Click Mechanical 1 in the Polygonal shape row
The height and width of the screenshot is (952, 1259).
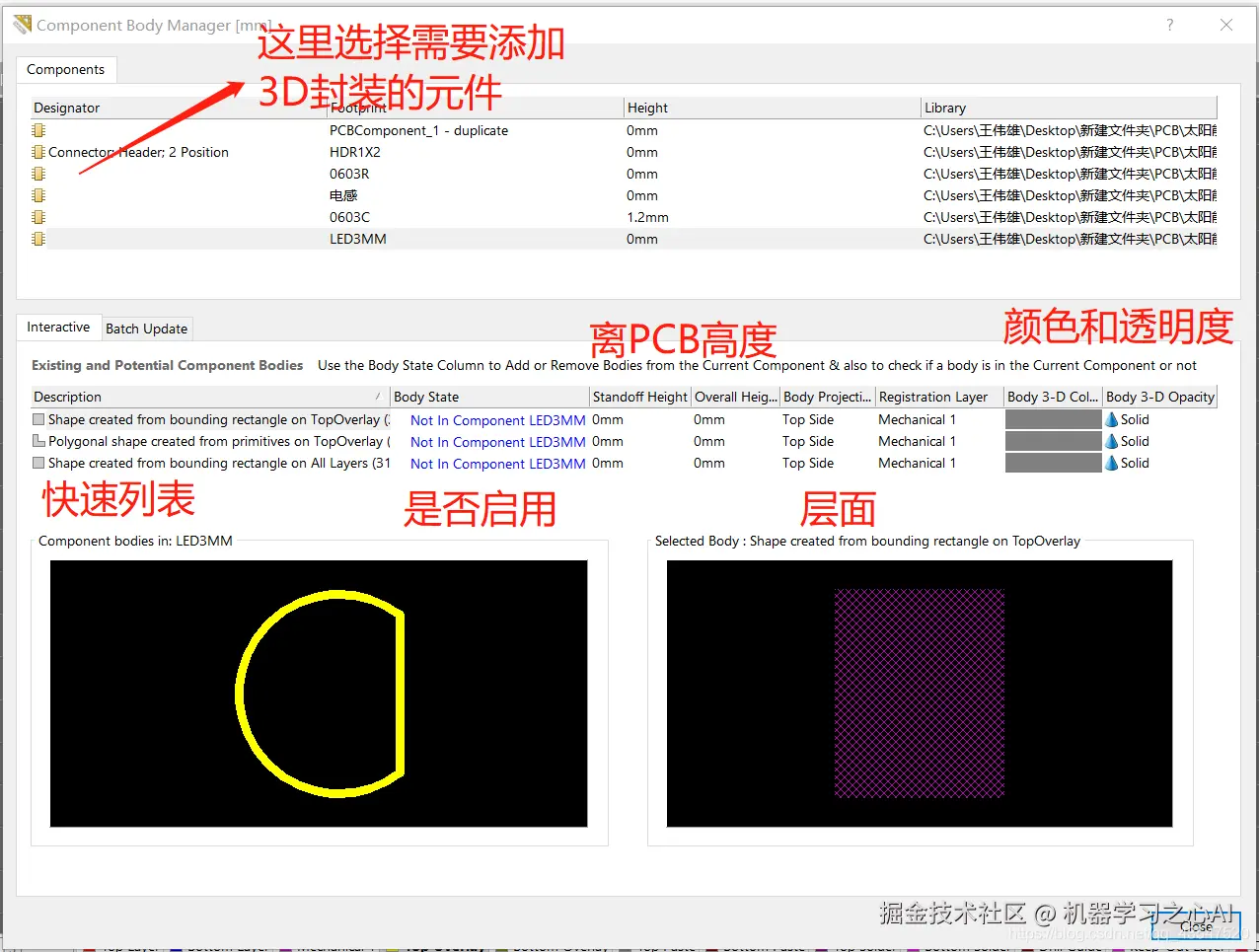[918, 441]
